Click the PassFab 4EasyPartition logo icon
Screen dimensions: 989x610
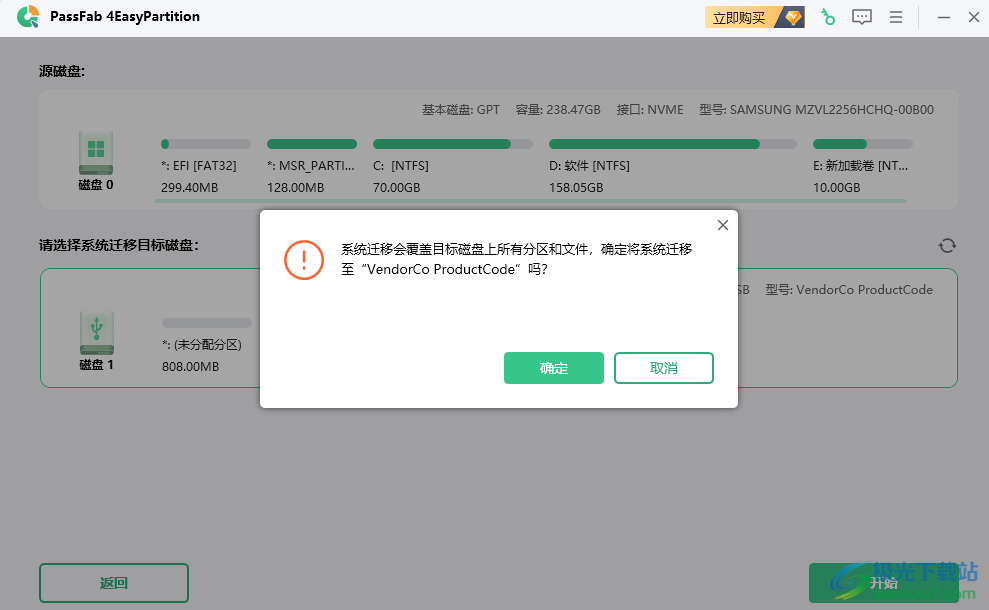coord(28,16)
